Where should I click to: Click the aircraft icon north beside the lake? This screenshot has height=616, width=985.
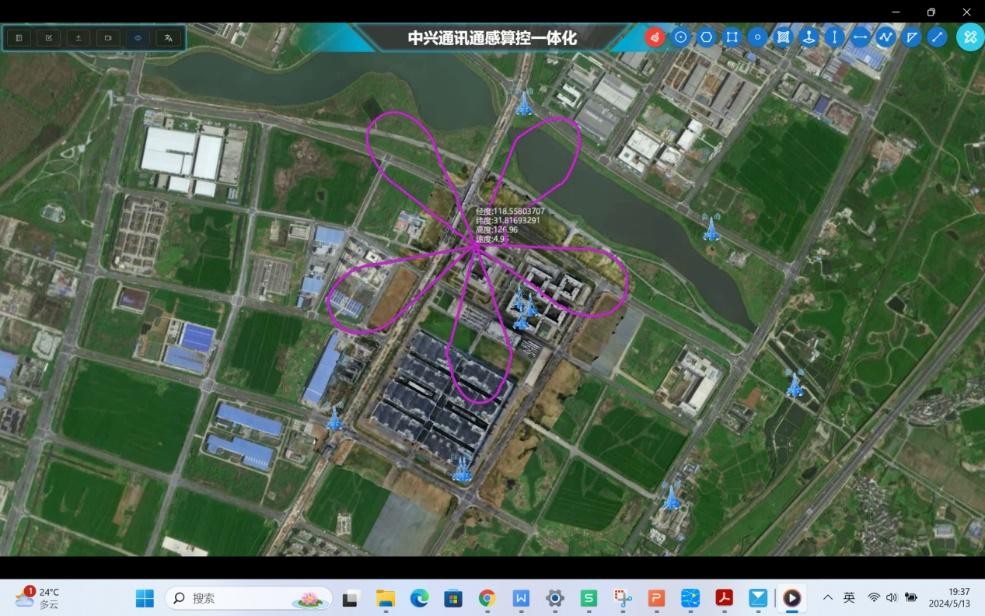[x=524, y=104]
